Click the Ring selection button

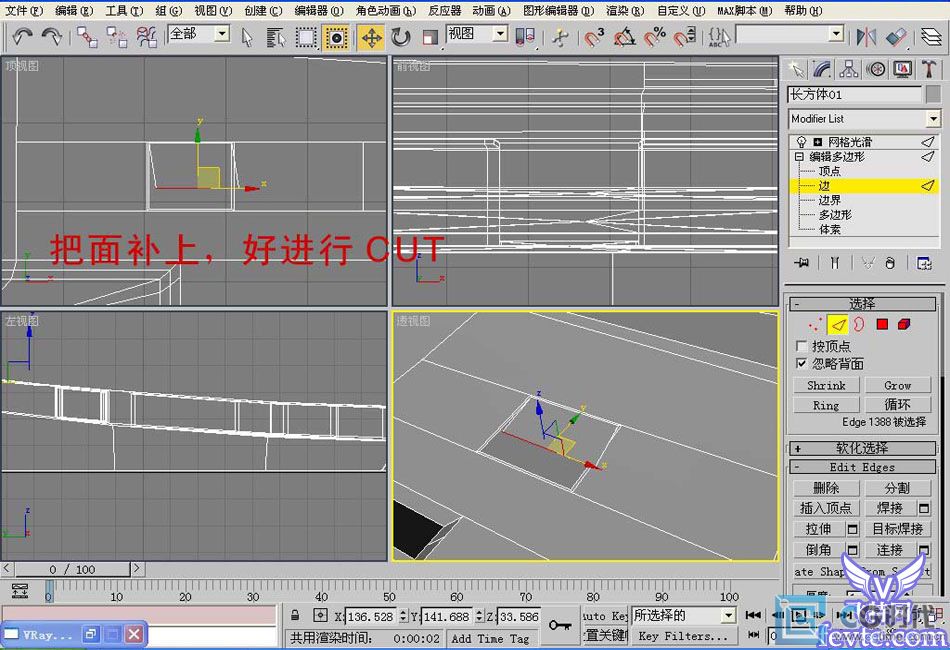[x=826, y=405]
